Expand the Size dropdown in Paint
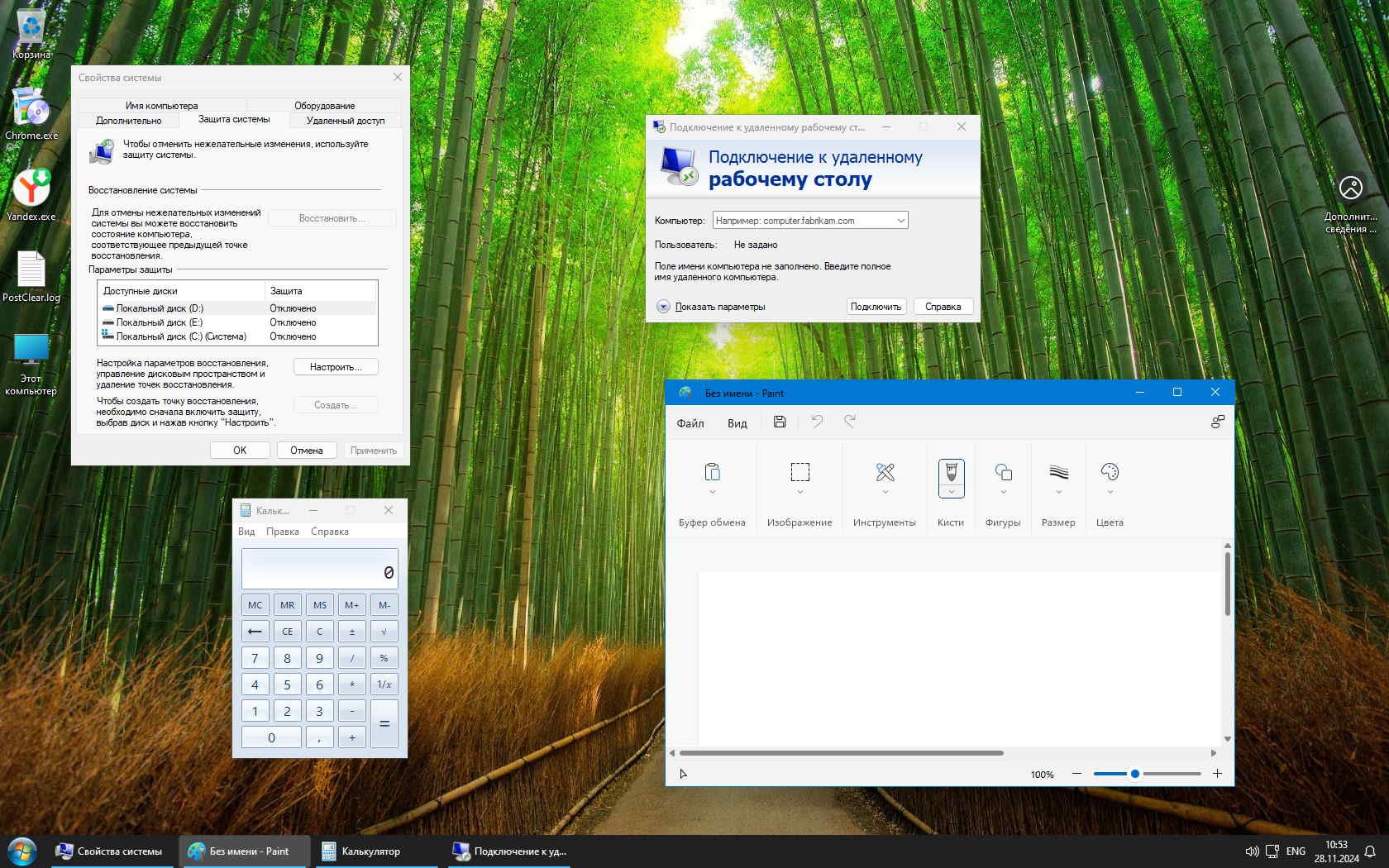 (x=1058, y=492)
